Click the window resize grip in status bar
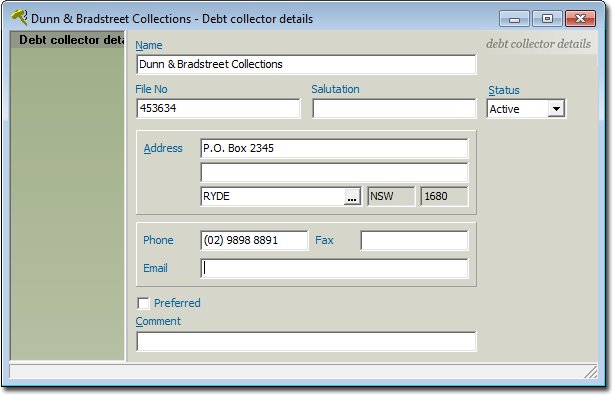The image size is (613, 395). point(591,372)
